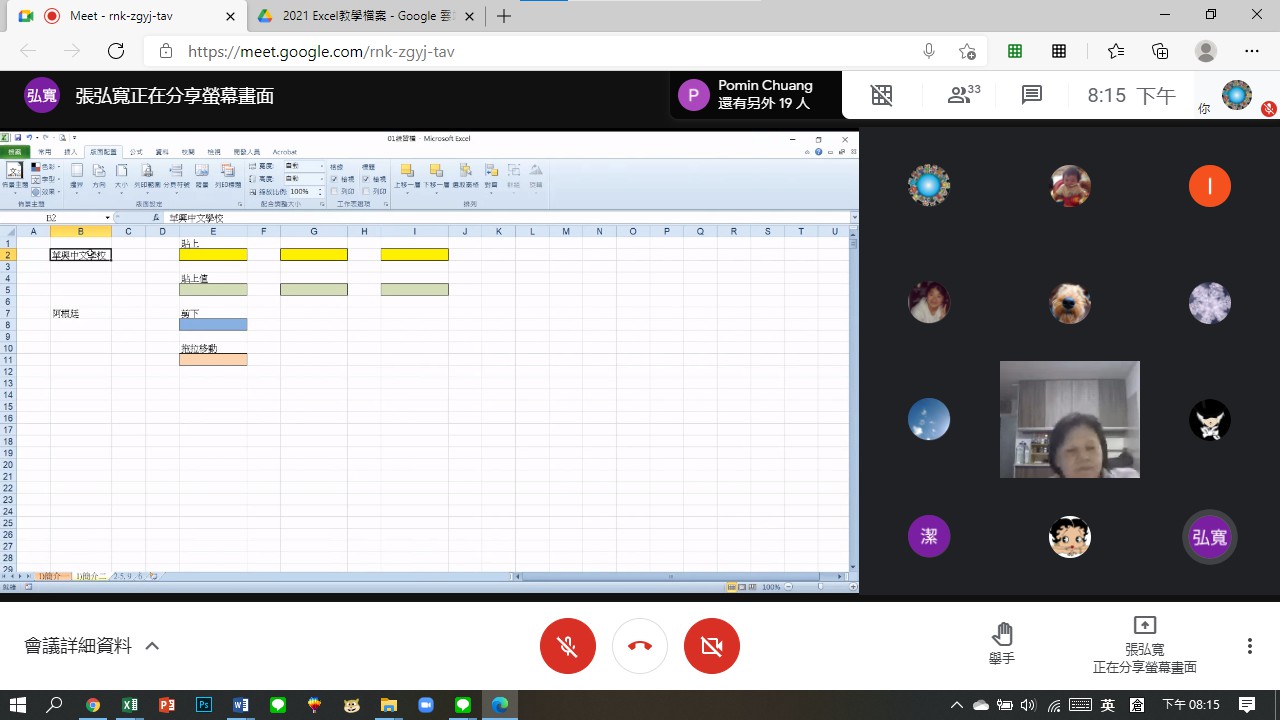The image size is (1280, 720).
Task: Click the microphone mute button
Action: coord(567,646)
